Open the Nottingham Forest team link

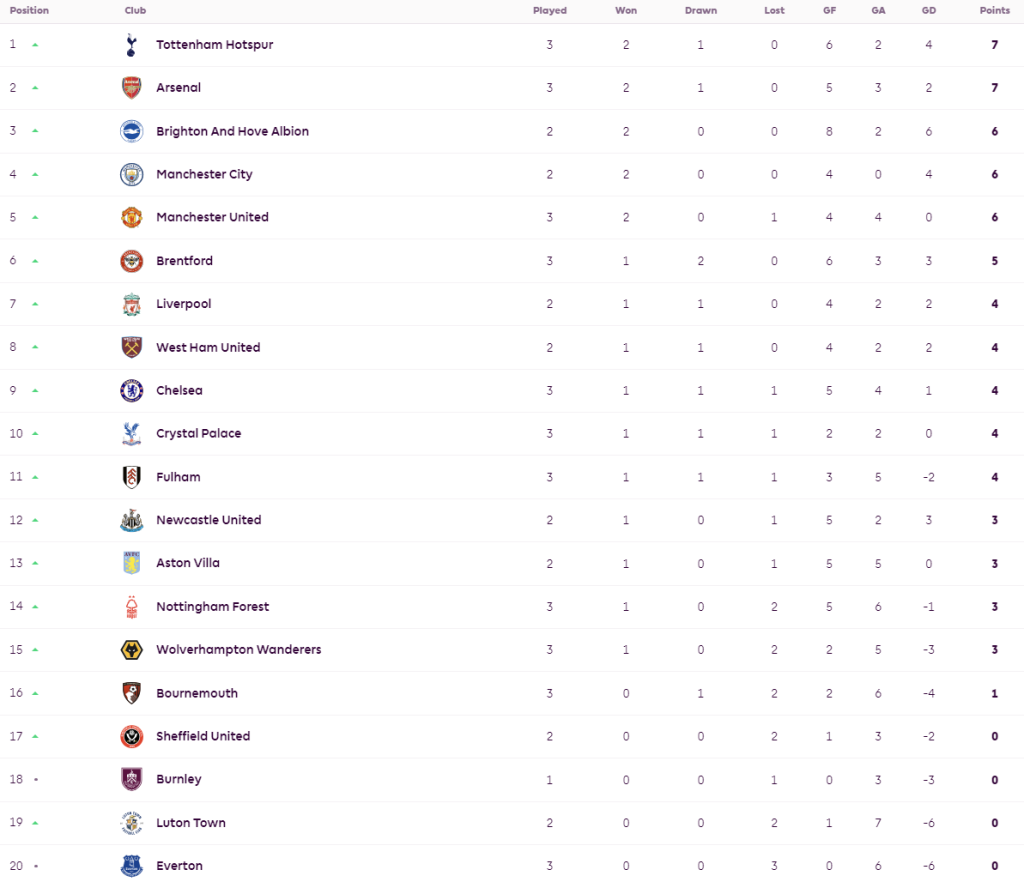(212, 607)
